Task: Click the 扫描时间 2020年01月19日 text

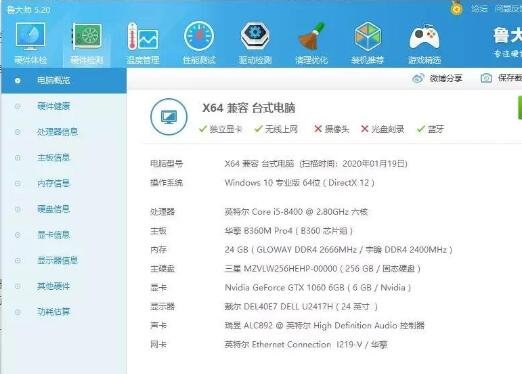Action: tap(353, 164)
